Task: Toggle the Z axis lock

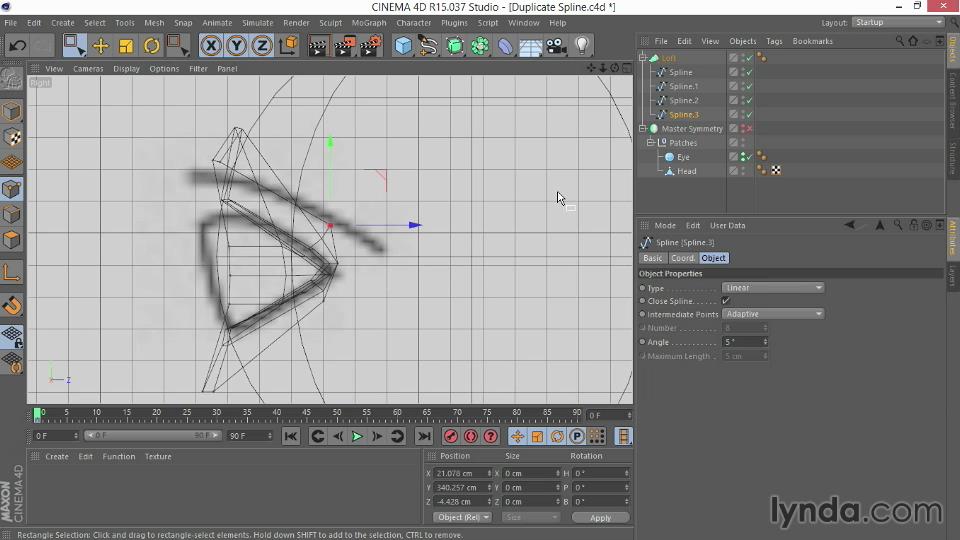Action: [x=262, y=46]
